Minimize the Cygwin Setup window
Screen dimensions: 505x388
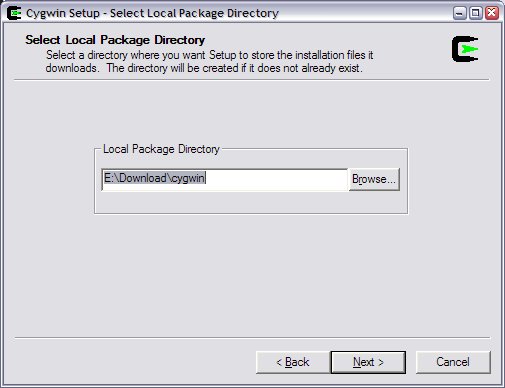(460, 13)
